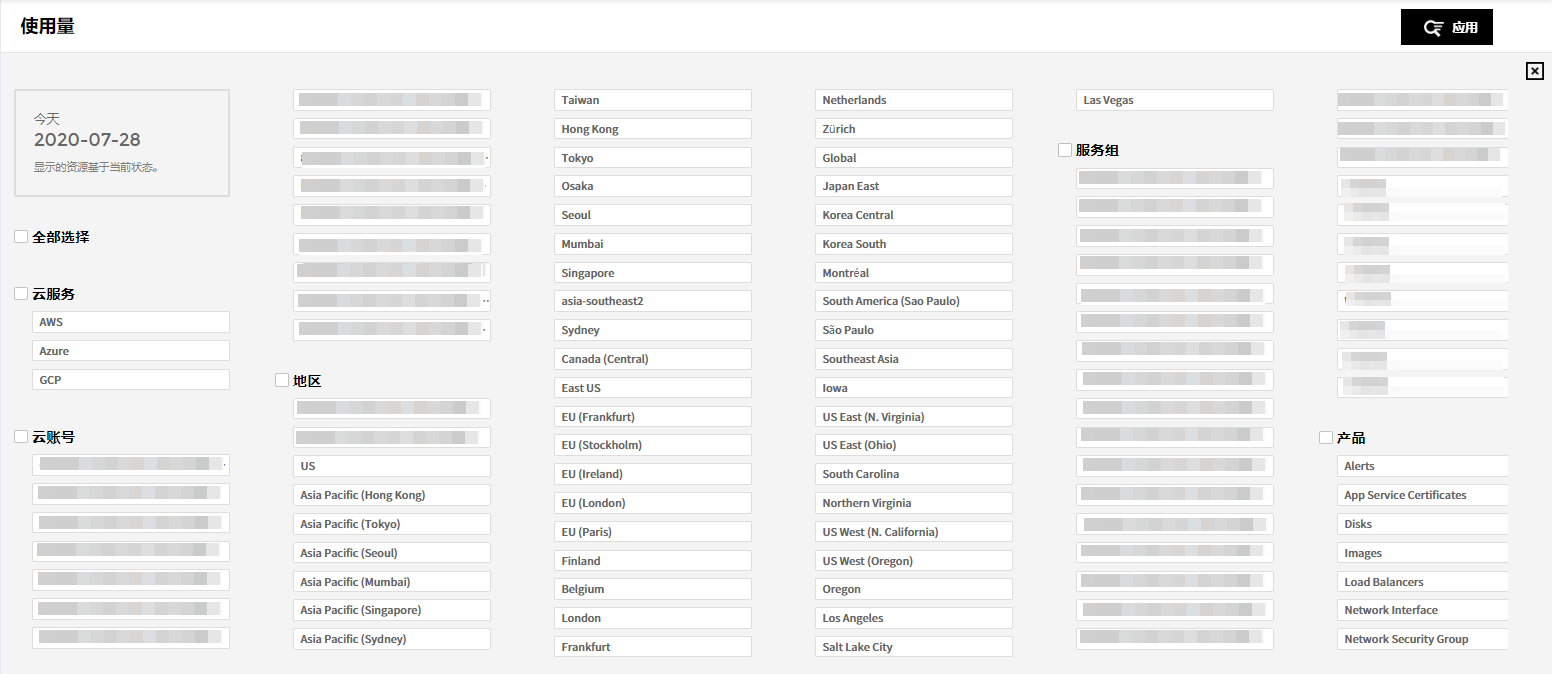
Task: Toggle the 云服务 checkbox
Action: coord(21,294)
